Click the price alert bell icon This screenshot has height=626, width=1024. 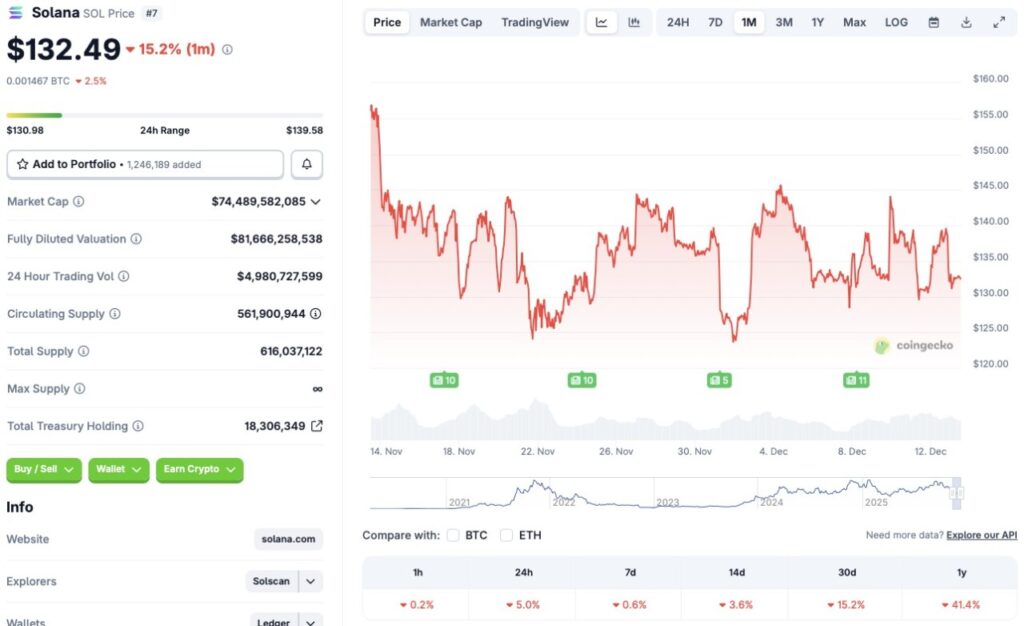[x=307, y=164]
